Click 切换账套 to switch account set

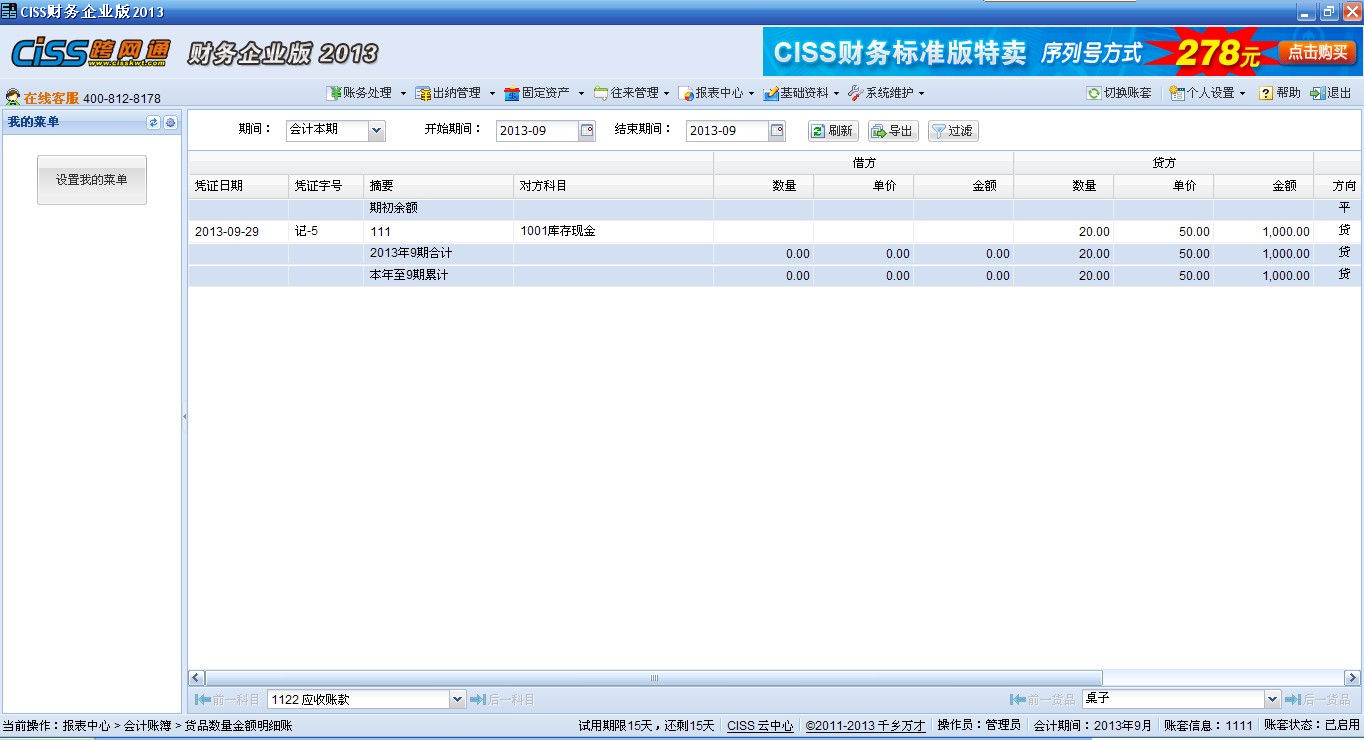[1119, 93]
